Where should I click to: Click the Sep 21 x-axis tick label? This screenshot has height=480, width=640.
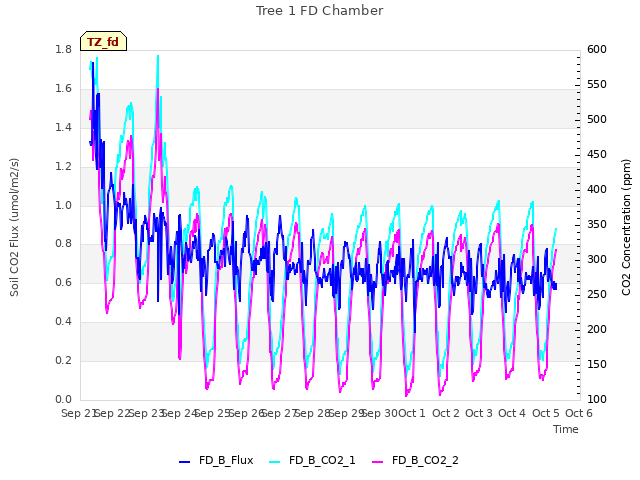click(79, 413)
